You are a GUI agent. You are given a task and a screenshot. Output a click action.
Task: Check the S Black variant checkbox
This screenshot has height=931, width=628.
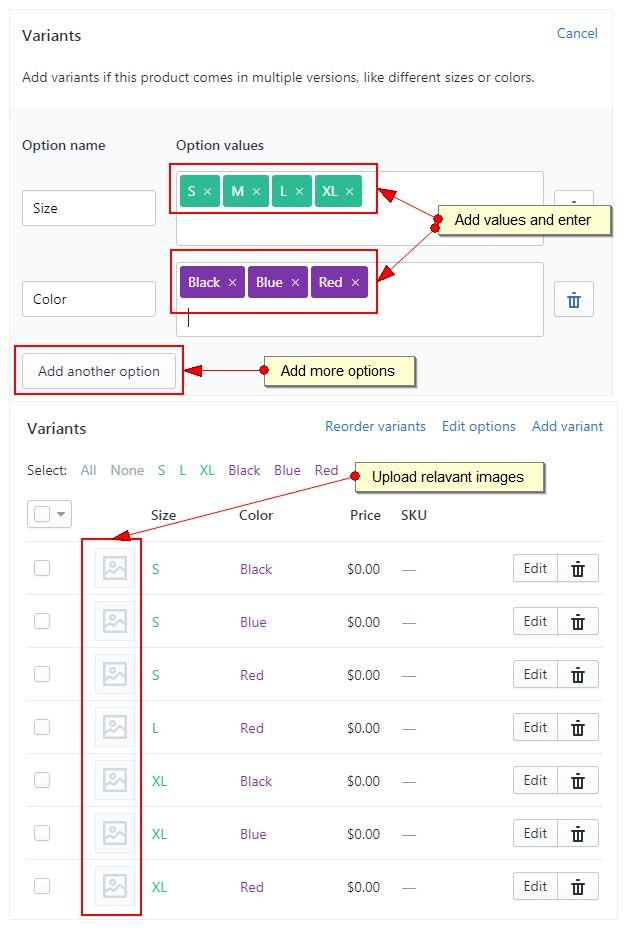[x=42, y=568]
